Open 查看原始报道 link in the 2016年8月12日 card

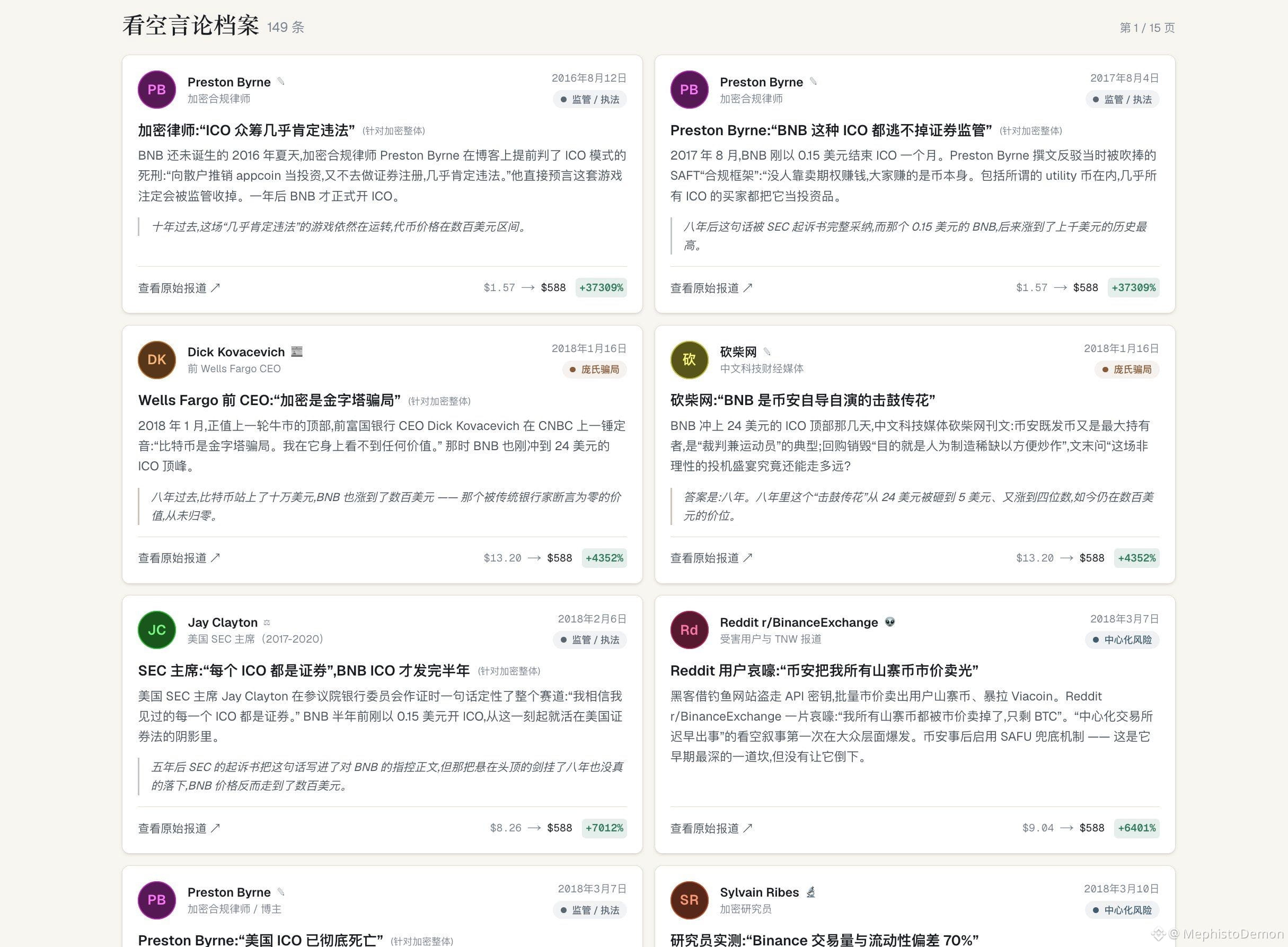click(x=179, y=288)
